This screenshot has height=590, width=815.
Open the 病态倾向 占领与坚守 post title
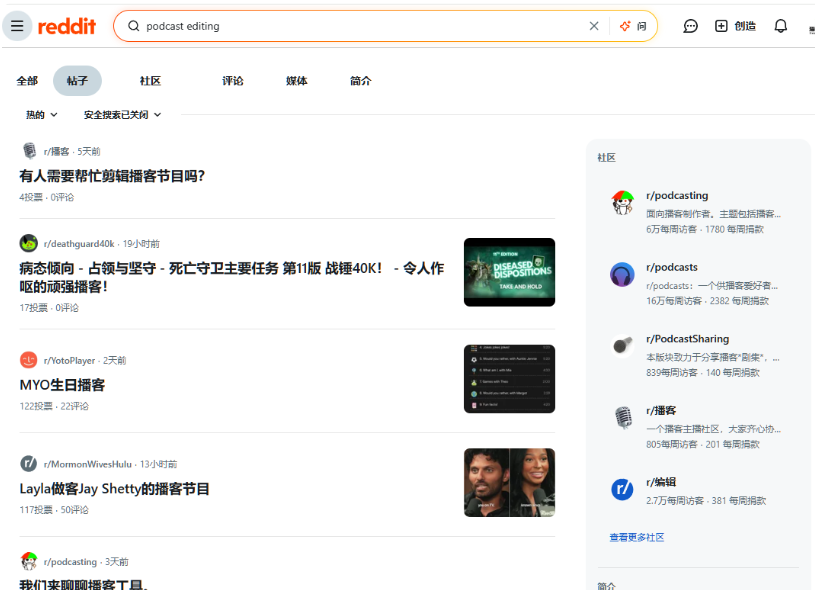232,277
